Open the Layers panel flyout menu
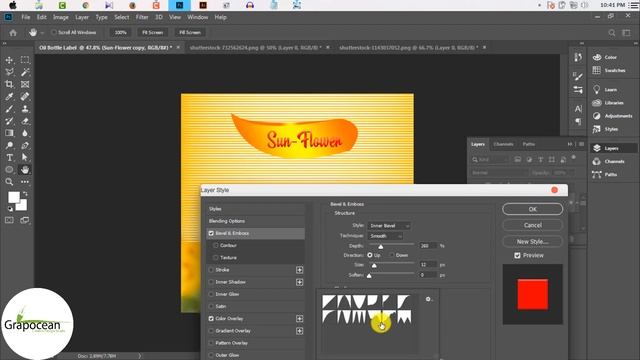Image resolution: width=640 pixels, height=360 pixels. click(x=582, y=144)
